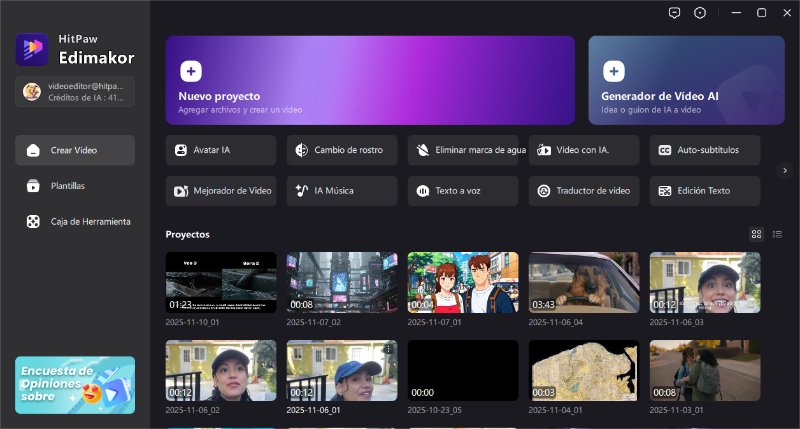Click three-dot menu on 2025-11-06_01 thumbnail
The image size is (800, 429).
388,349
